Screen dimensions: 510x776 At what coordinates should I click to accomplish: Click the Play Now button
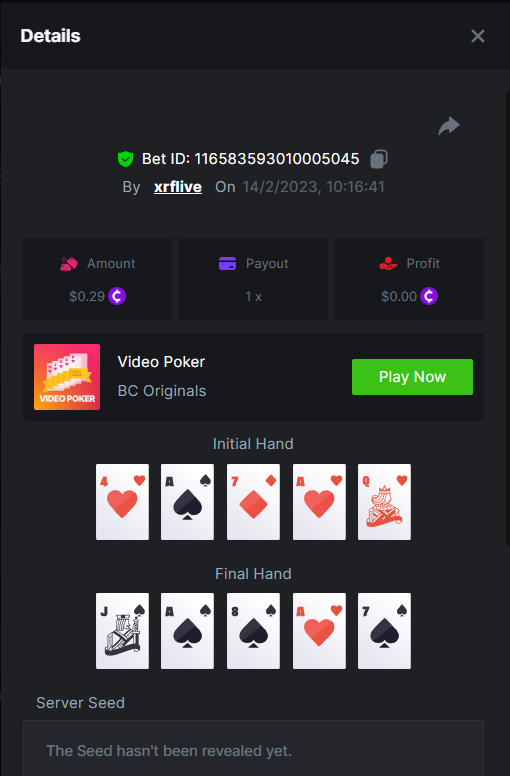pyautogui.click(x=412, y=377)
